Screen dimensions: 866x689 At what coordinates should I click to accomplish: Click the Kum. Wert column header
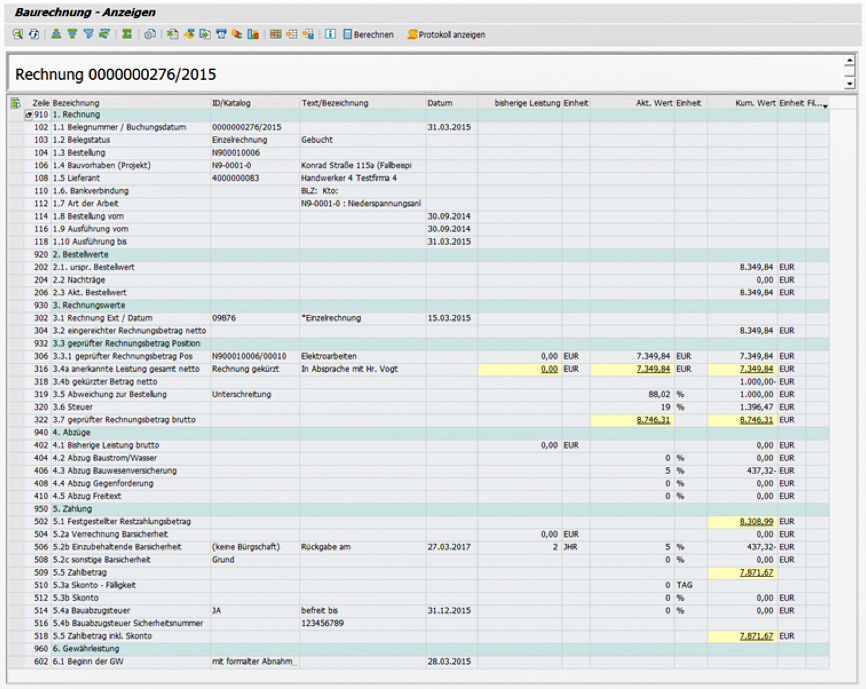pos(756,103)
